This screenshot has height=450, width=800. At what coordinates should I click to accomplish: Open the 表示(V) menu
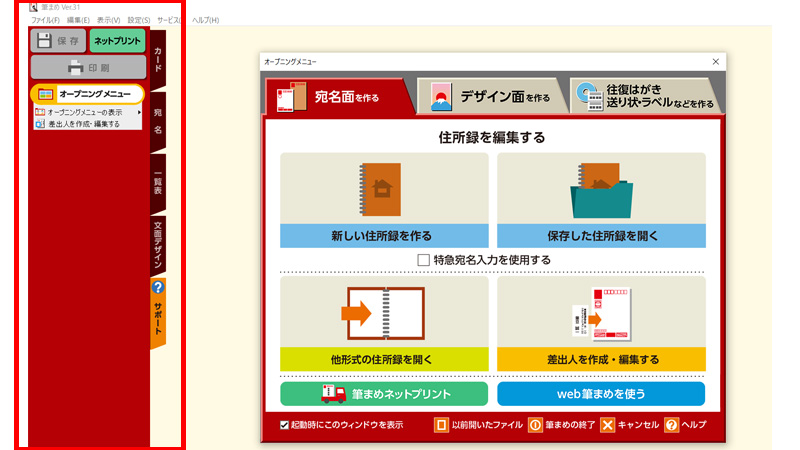[x=109, y=20]
